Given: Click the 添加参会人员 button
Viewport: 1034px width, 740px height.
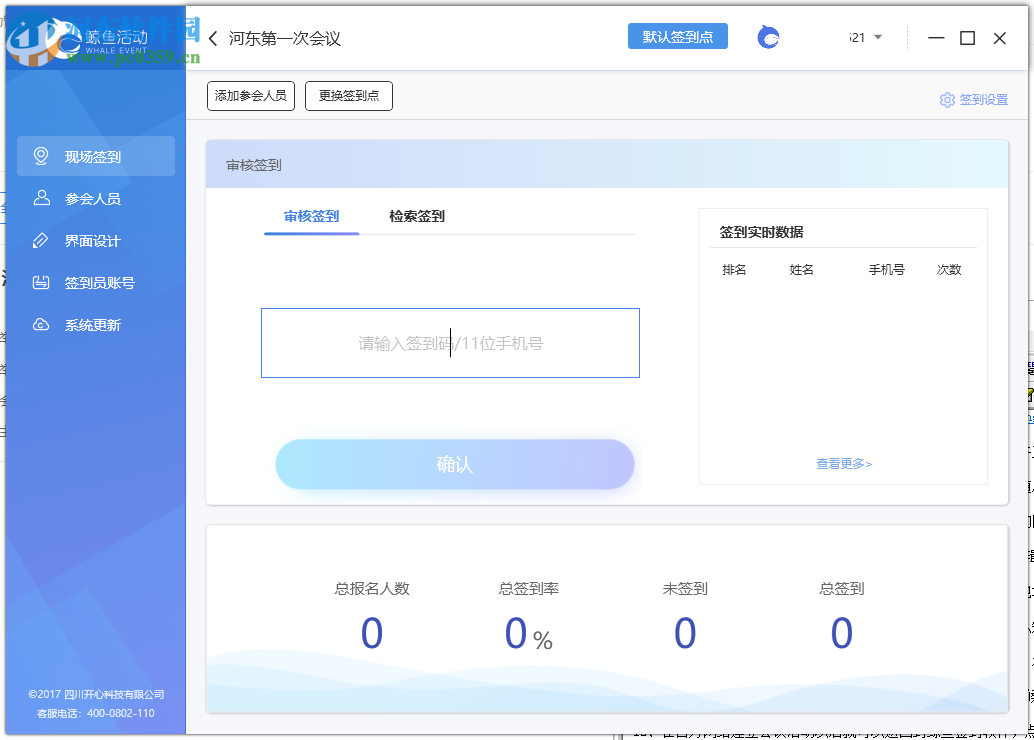Looking at the screenshot, I should 250,95.
